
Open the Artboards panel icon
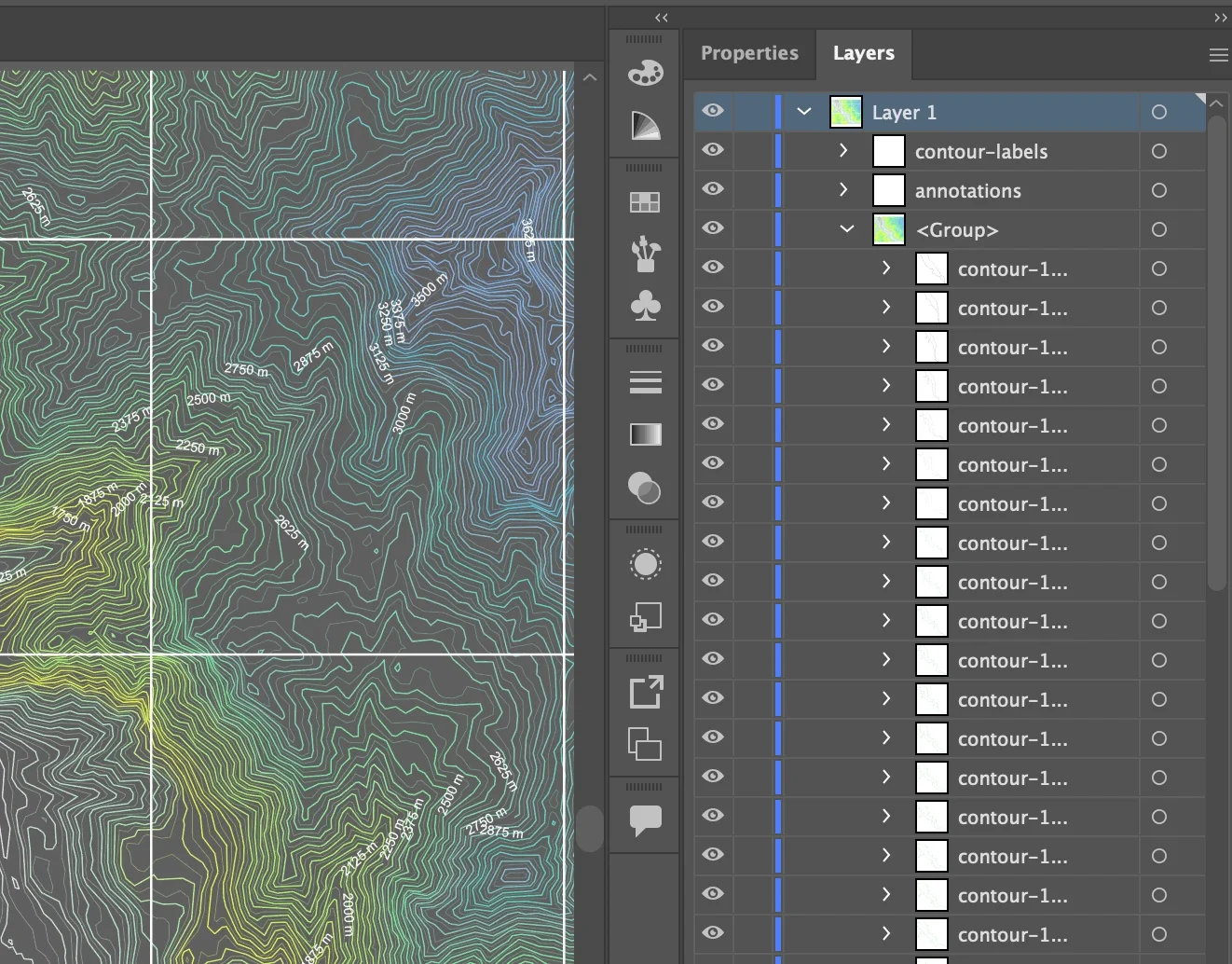click(645, 745)
